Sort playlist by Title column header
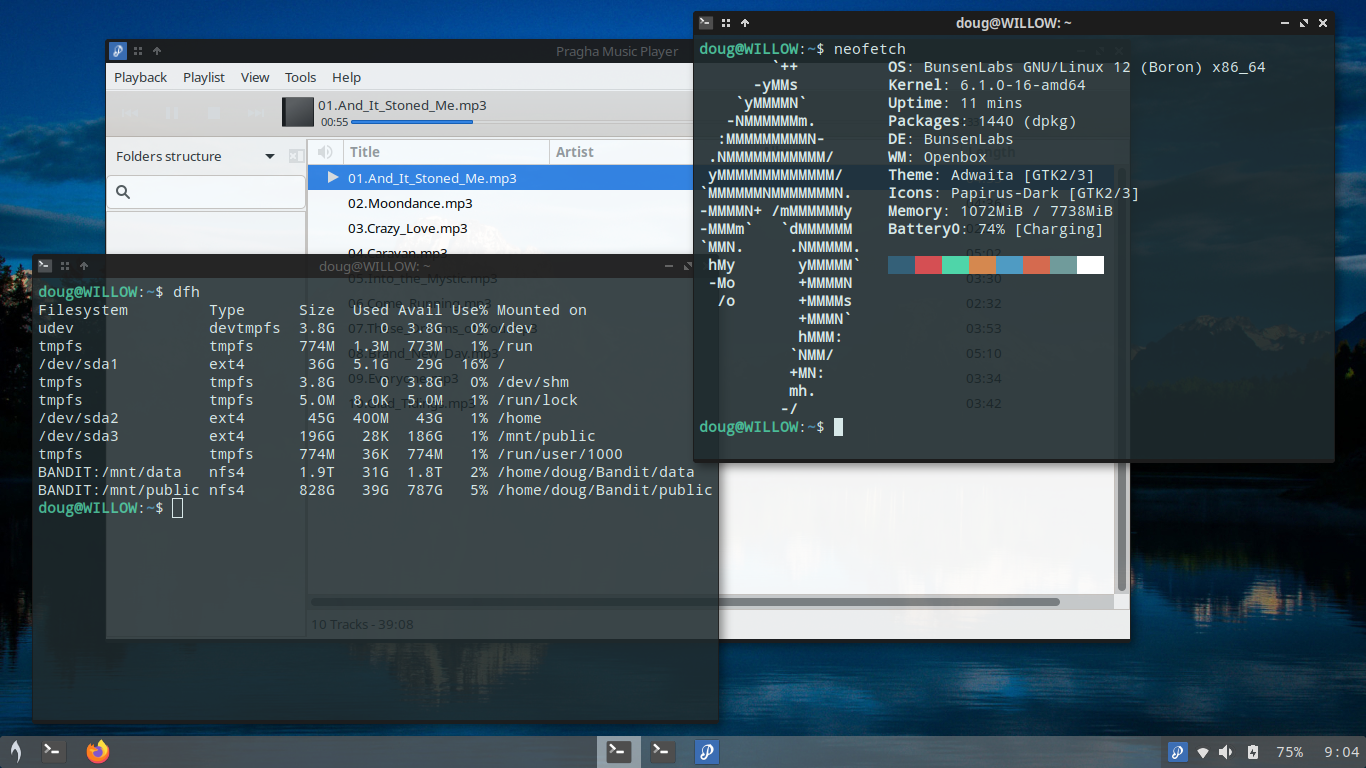 [447, 152]
